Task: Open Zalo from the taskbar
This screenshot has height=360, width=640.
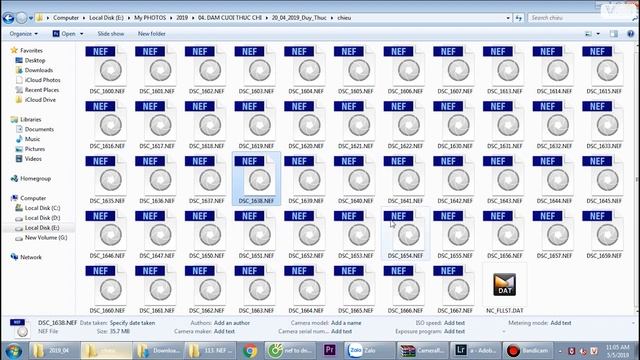Action: [x=368, y=351]
